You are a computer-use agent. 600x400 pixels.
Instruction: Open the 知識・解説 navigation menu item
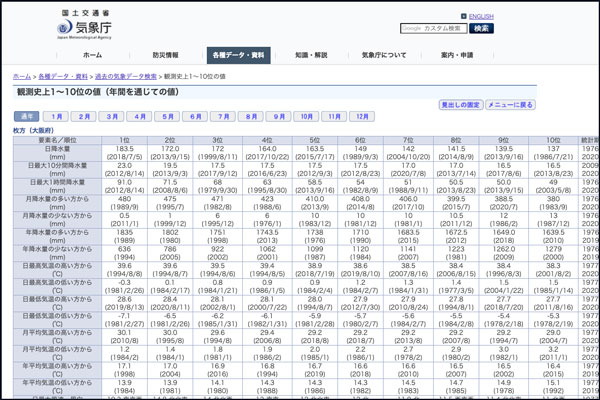click(310, 55)
